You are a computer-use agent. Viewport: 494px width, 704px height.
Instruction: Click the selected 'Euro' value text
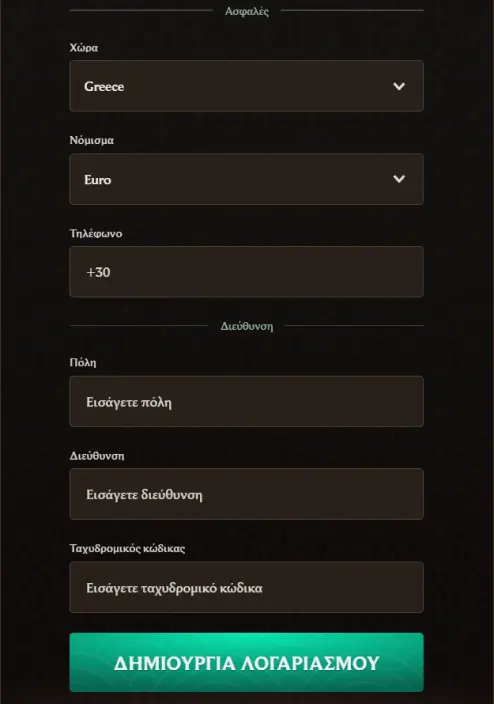(97, 180)
